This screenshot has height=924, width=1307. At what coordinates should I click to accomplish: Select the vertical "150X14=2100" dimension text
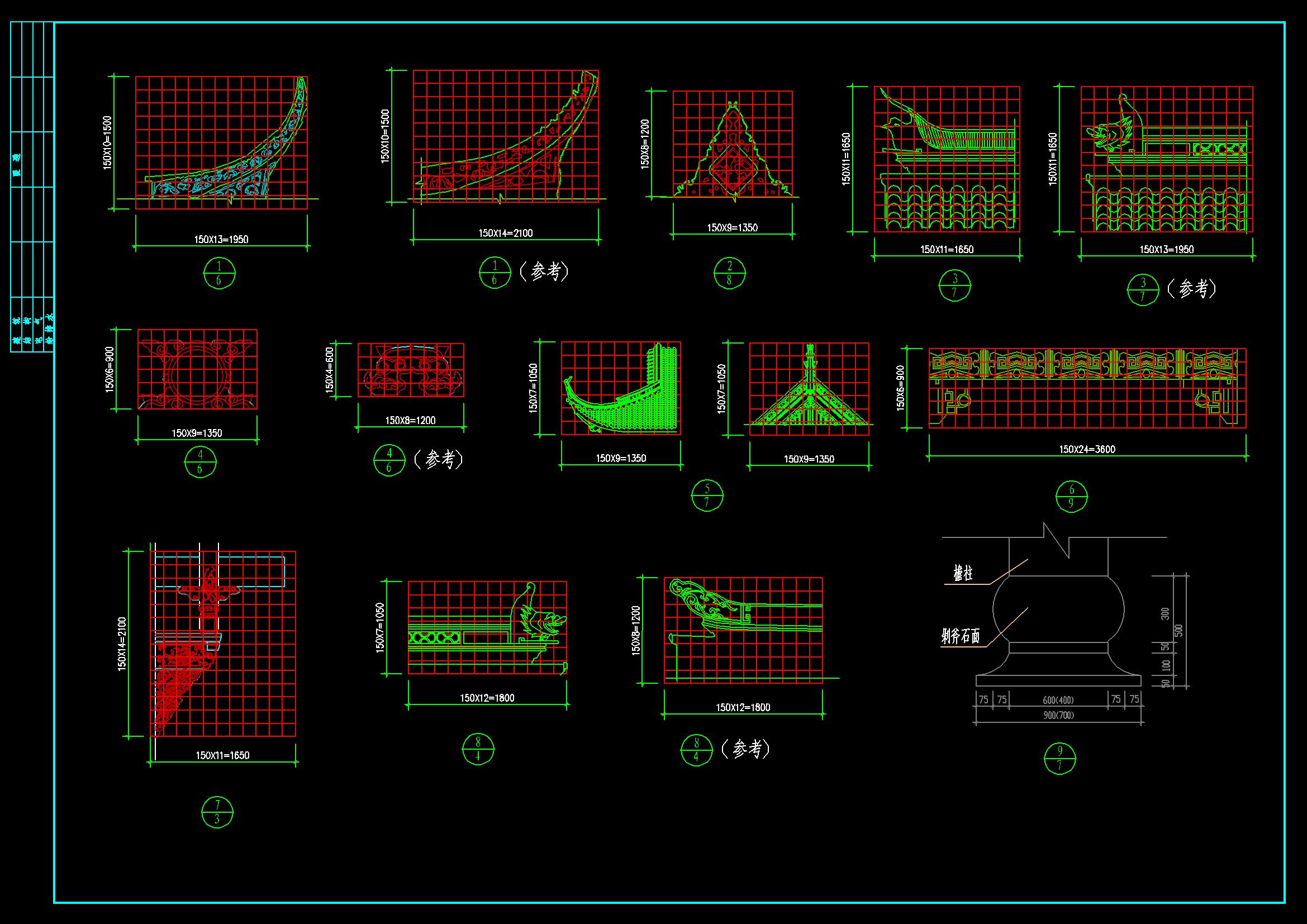point(122,644)
